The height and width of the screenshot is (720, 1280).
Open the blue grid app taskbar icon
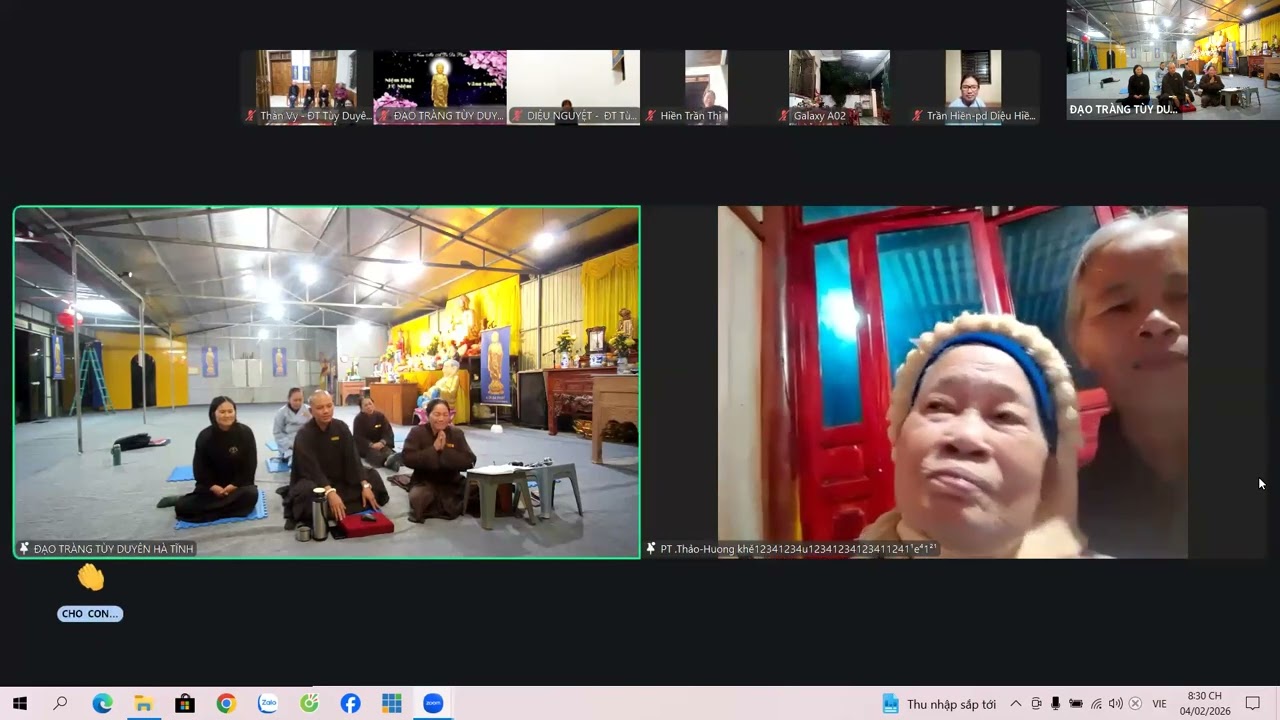click(x=392, y=704)
